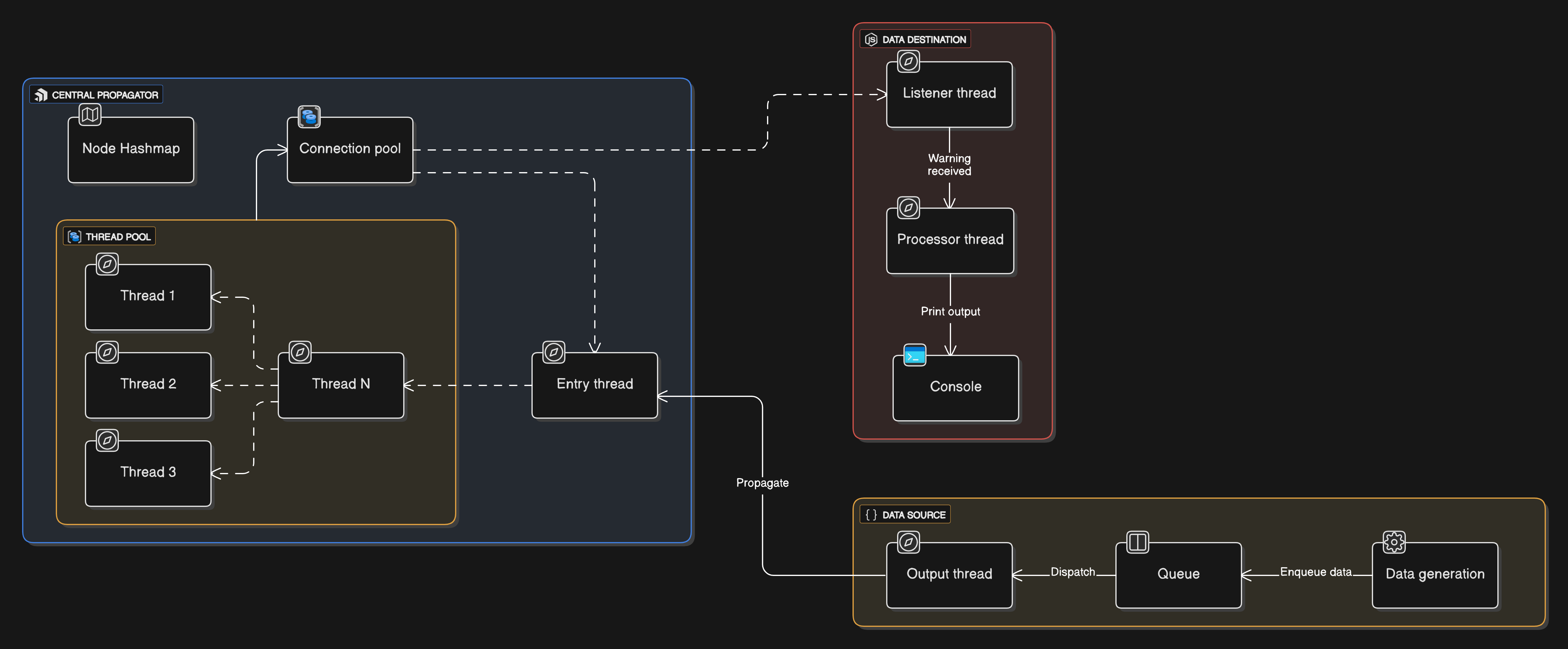The width and height of the screenshot is (1568, 649).
Task: Click the compass icon on Listener thread
Action: 908,62
